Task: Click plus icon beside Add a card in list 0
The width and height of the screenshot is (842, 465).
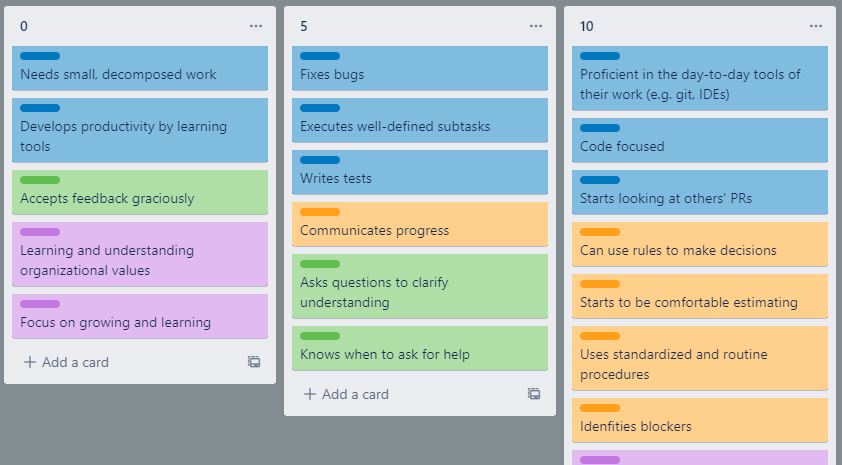Action: (30, 362)
